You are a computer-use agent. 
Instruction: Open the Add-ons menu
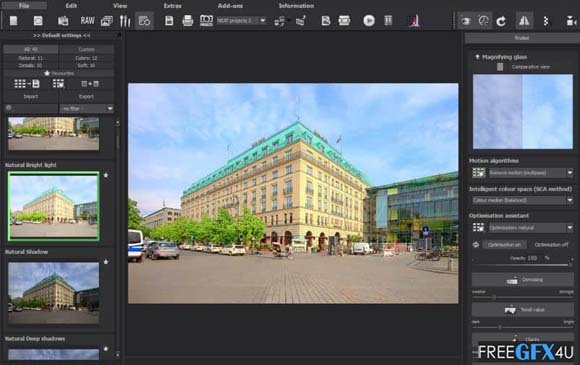230,6
